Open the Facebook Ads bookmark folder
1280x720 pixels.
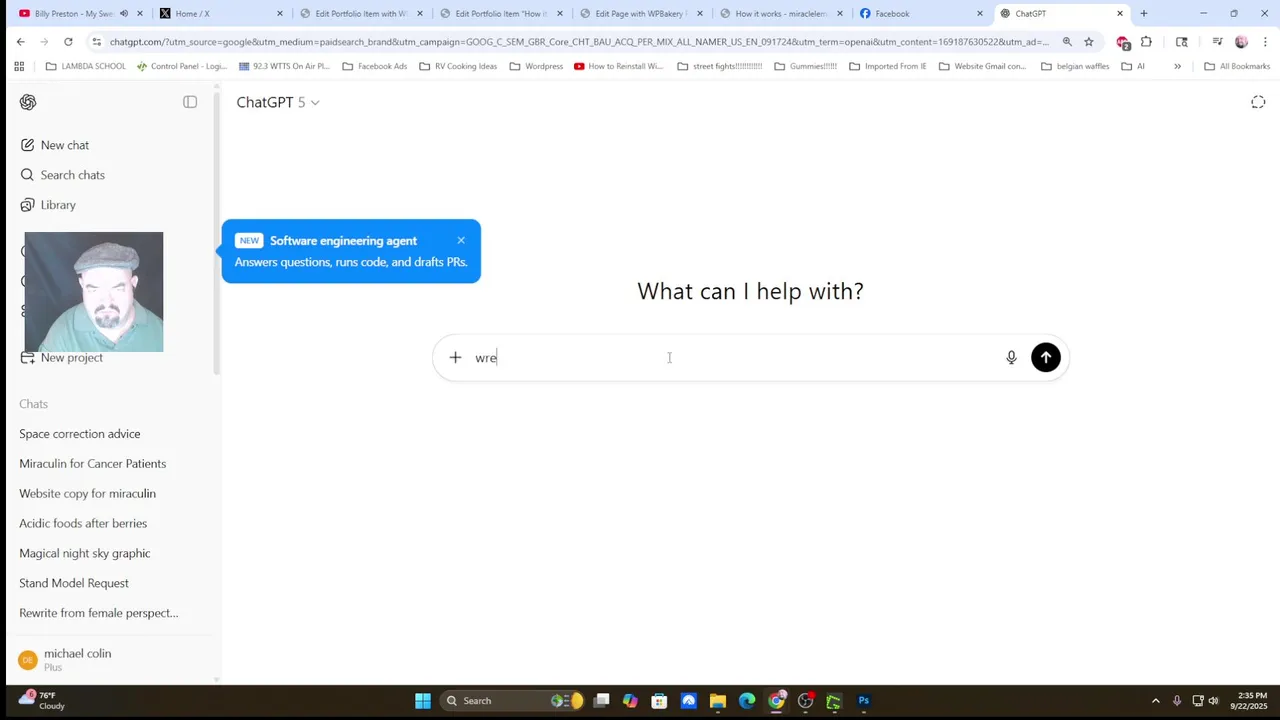(375, 66)
